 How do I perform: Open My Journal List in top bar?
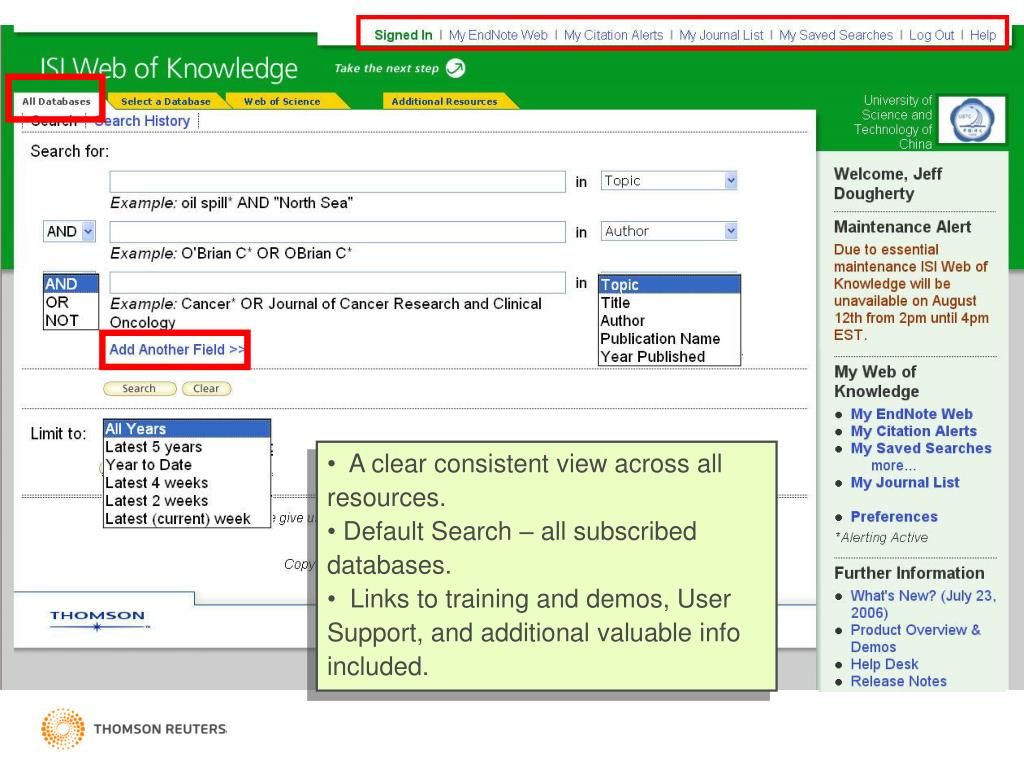point(721,35)
